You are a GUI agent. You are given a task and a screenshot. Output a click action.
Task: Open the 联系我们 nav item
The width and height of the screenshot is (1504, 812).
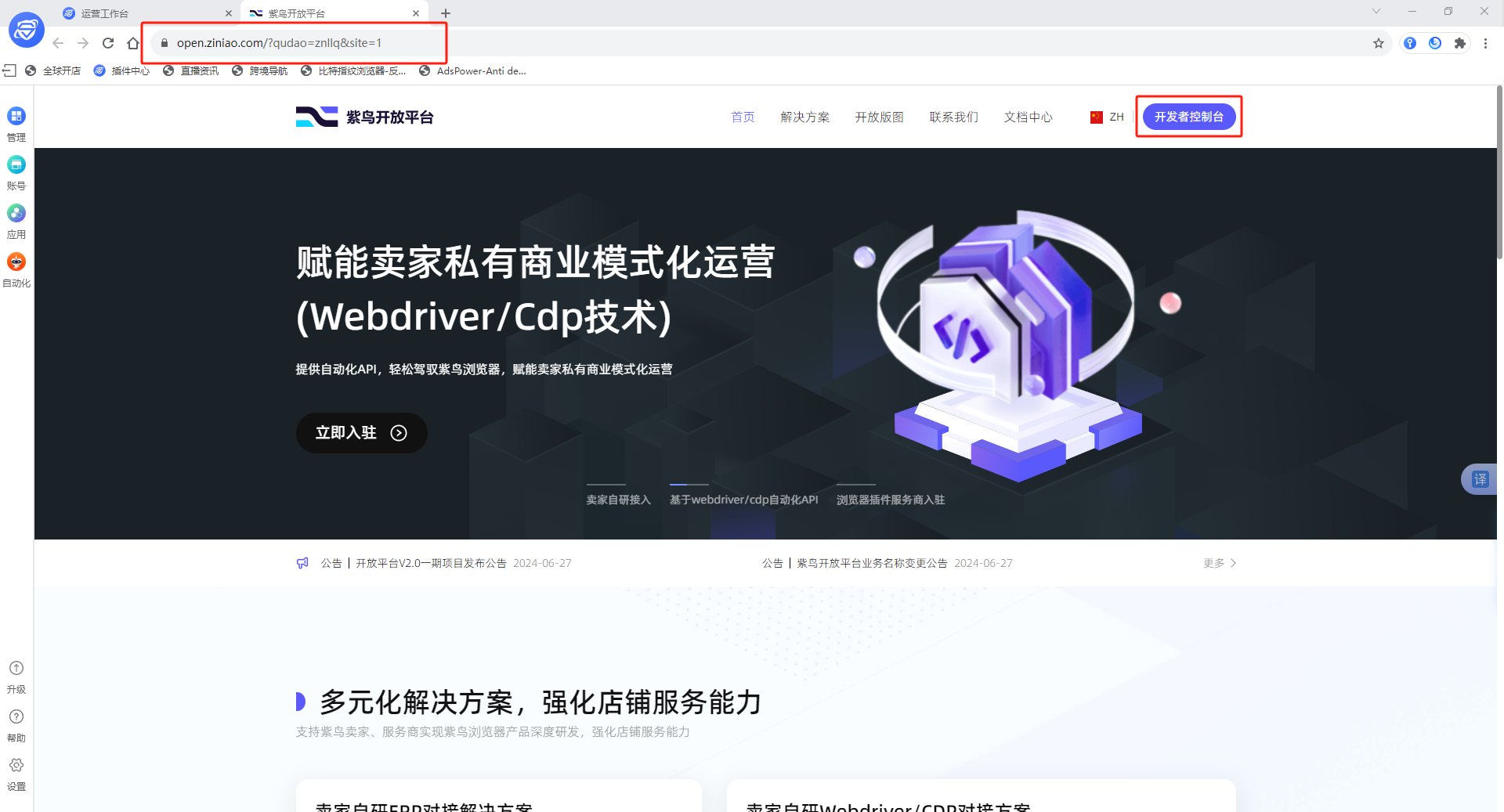954,117
